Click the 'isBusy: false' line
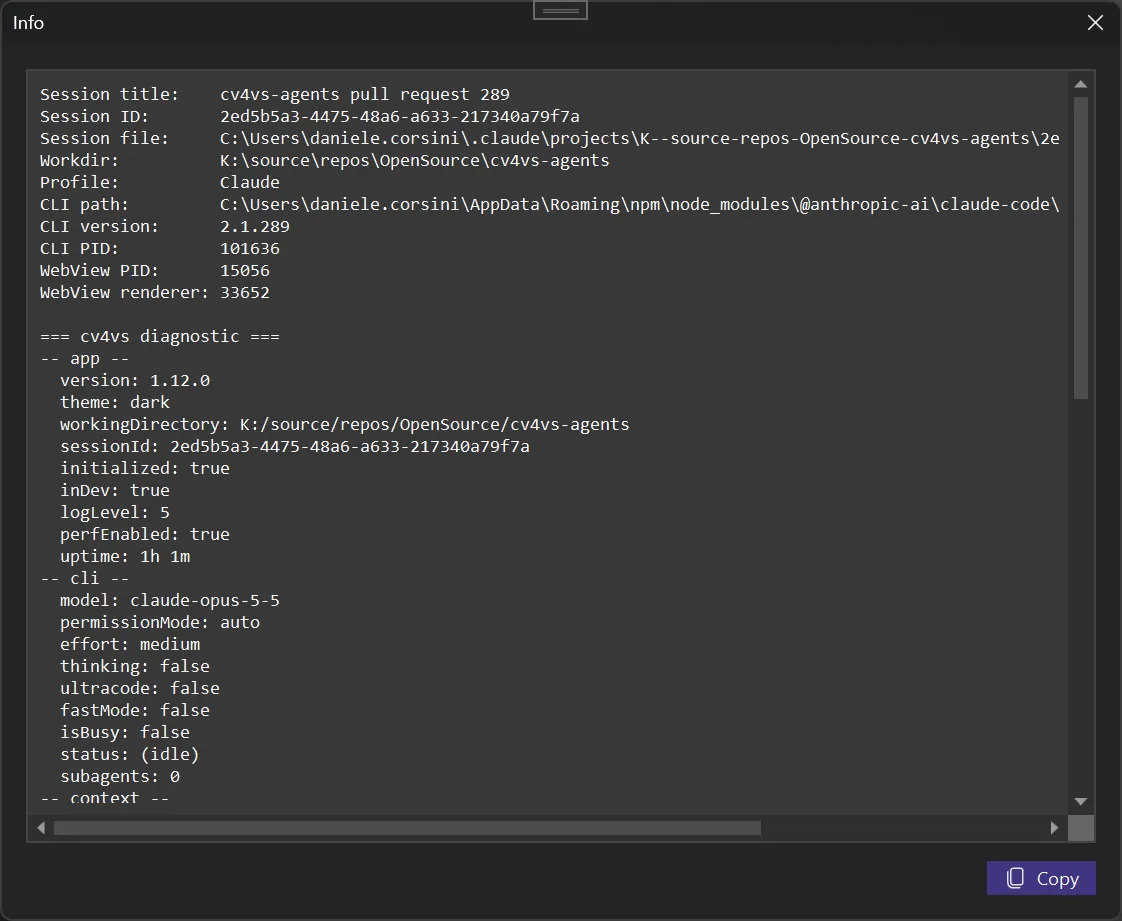The width and height of the screenshot is (1122, 921). pyautogui.click(x=125, y=733)
